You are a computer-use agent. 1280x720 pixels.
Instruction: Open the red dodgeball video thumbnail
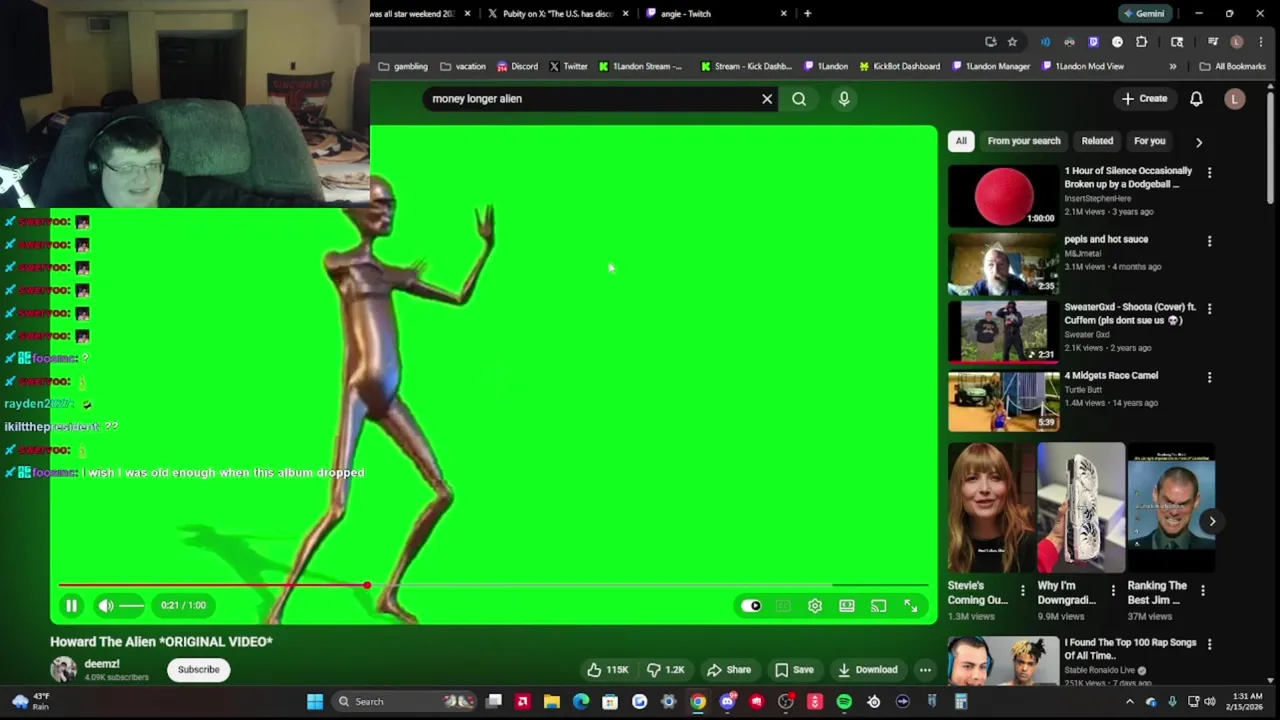(x=1003, y=196)
